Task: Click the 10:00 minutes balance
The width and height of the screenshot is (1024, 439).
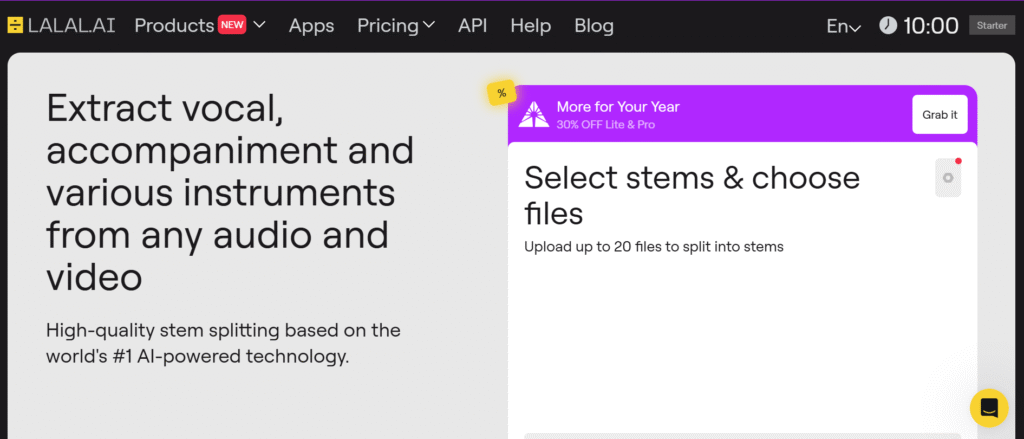Action: [930, 26]
